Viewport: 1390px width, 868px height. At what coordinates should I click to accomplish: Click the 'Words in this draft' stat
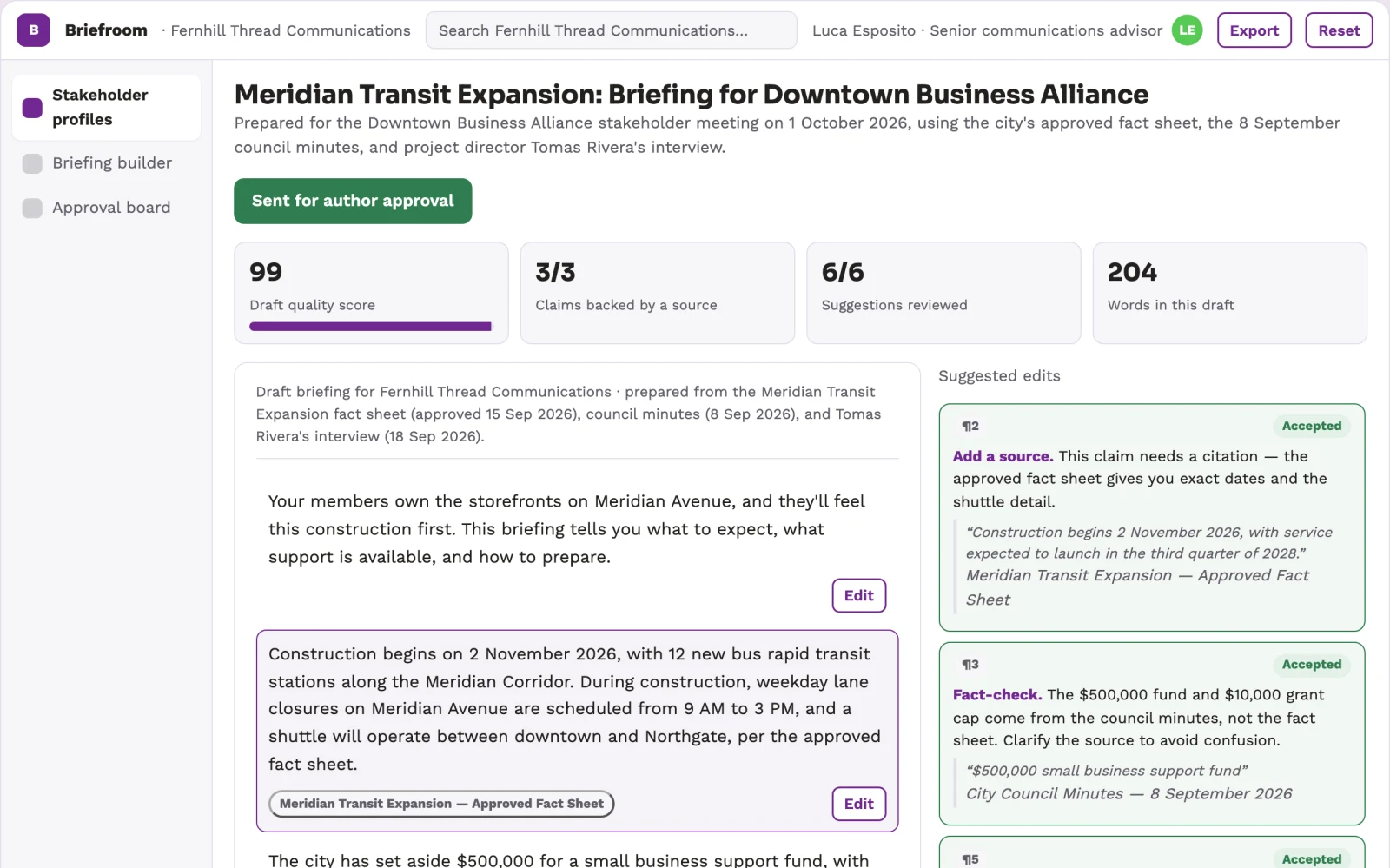[1229, 293]
